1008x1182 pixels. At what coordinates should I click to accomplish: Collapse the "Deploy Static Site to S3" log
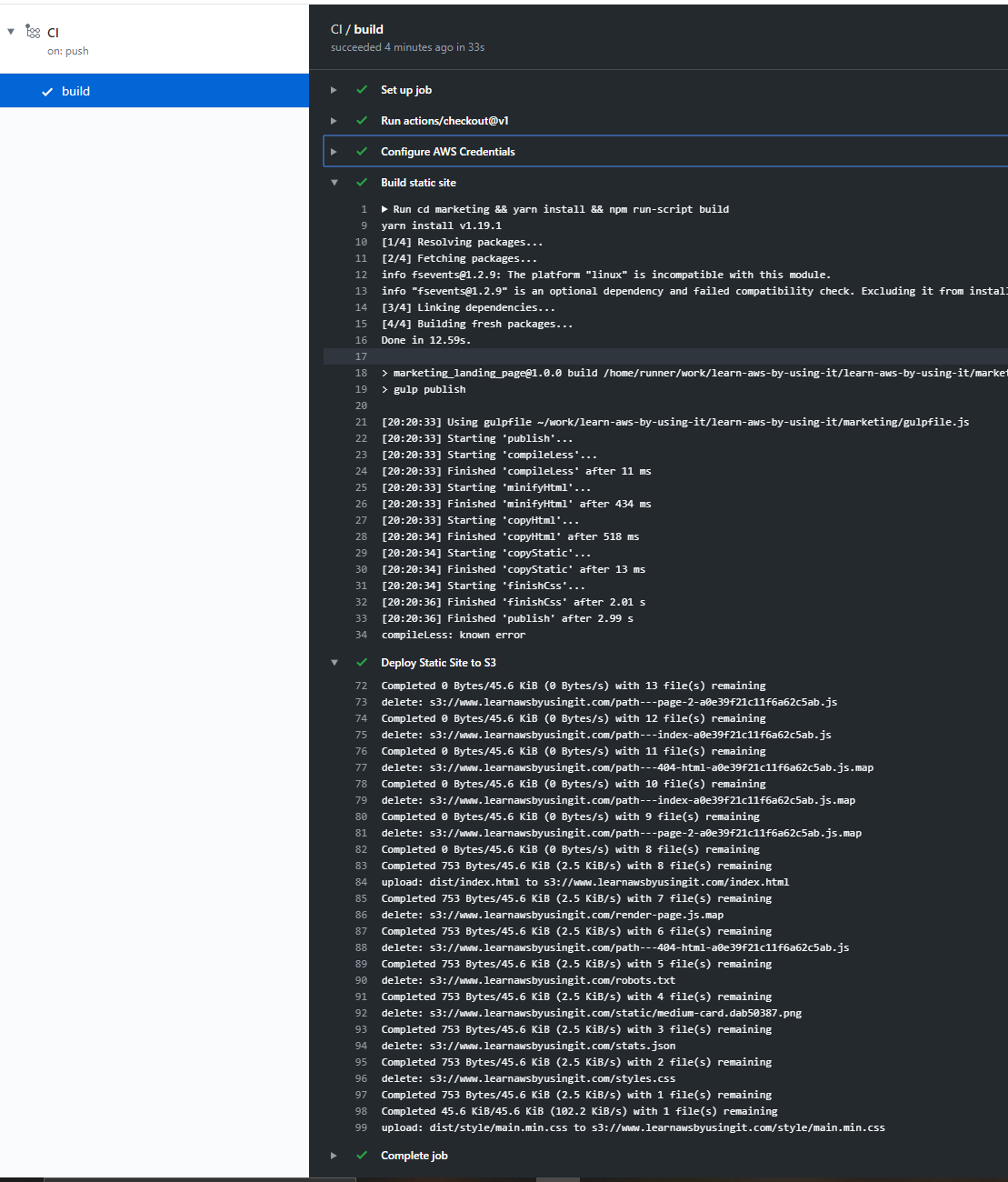pos(334,662)
